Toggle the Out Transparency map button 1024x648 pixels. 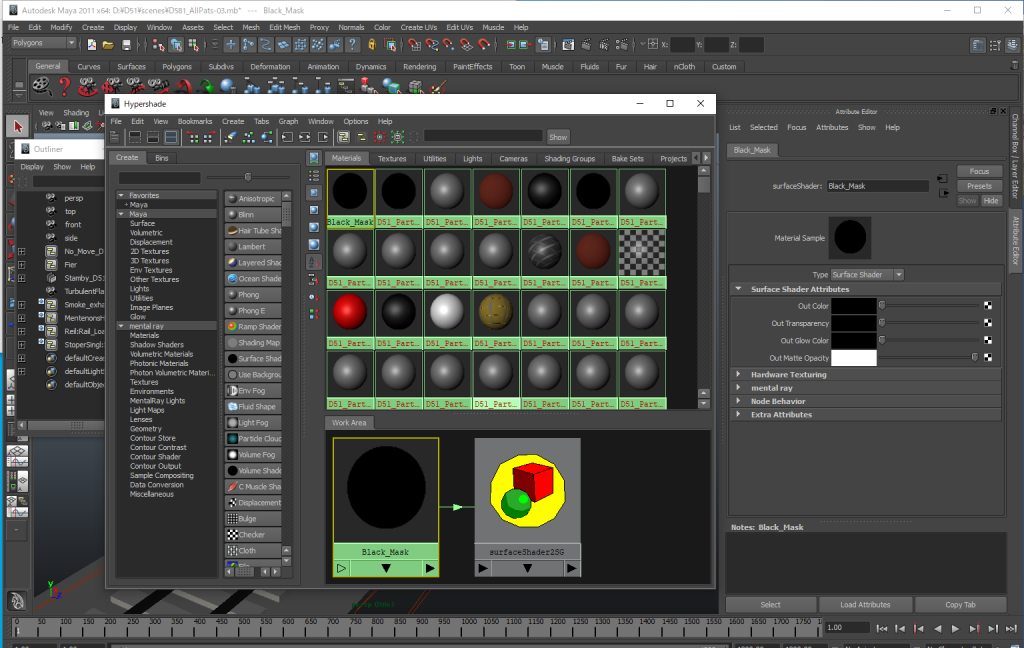tap(987, 323)
